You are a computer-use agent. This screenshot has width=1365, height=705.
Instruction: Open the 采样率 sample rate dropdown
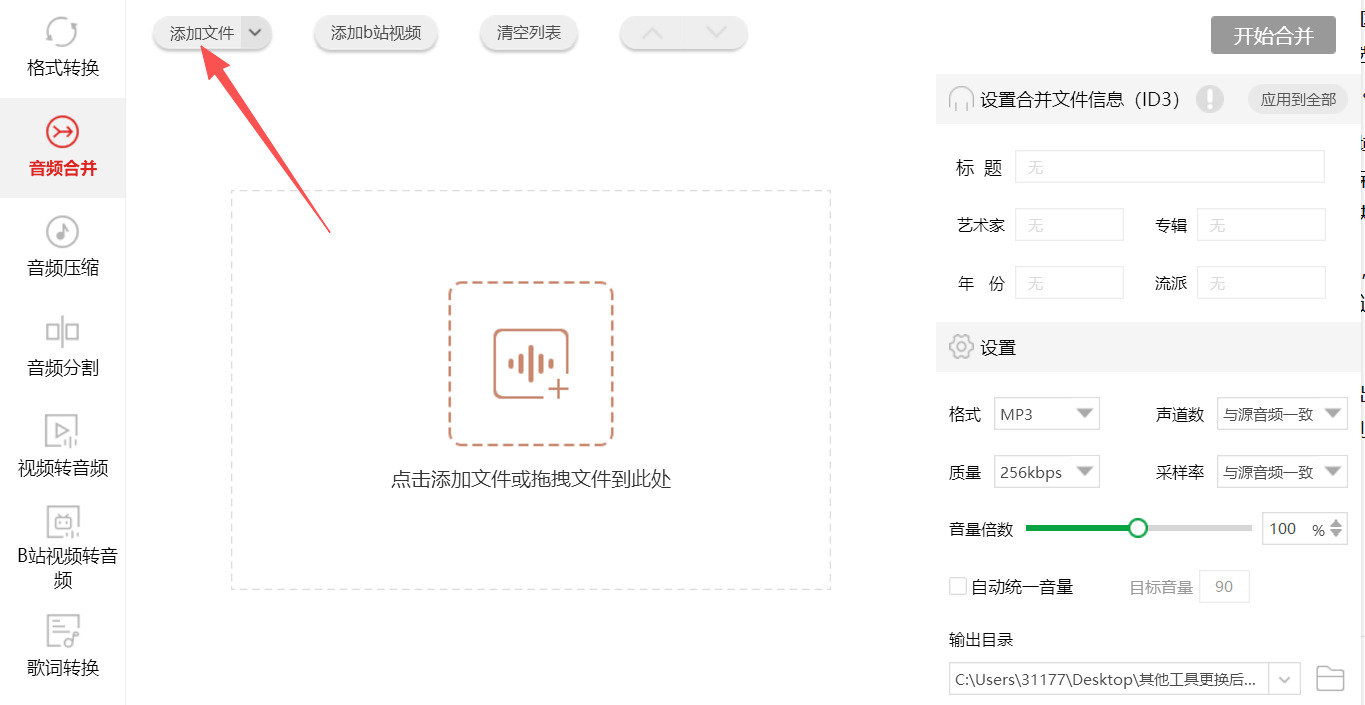1282,472
